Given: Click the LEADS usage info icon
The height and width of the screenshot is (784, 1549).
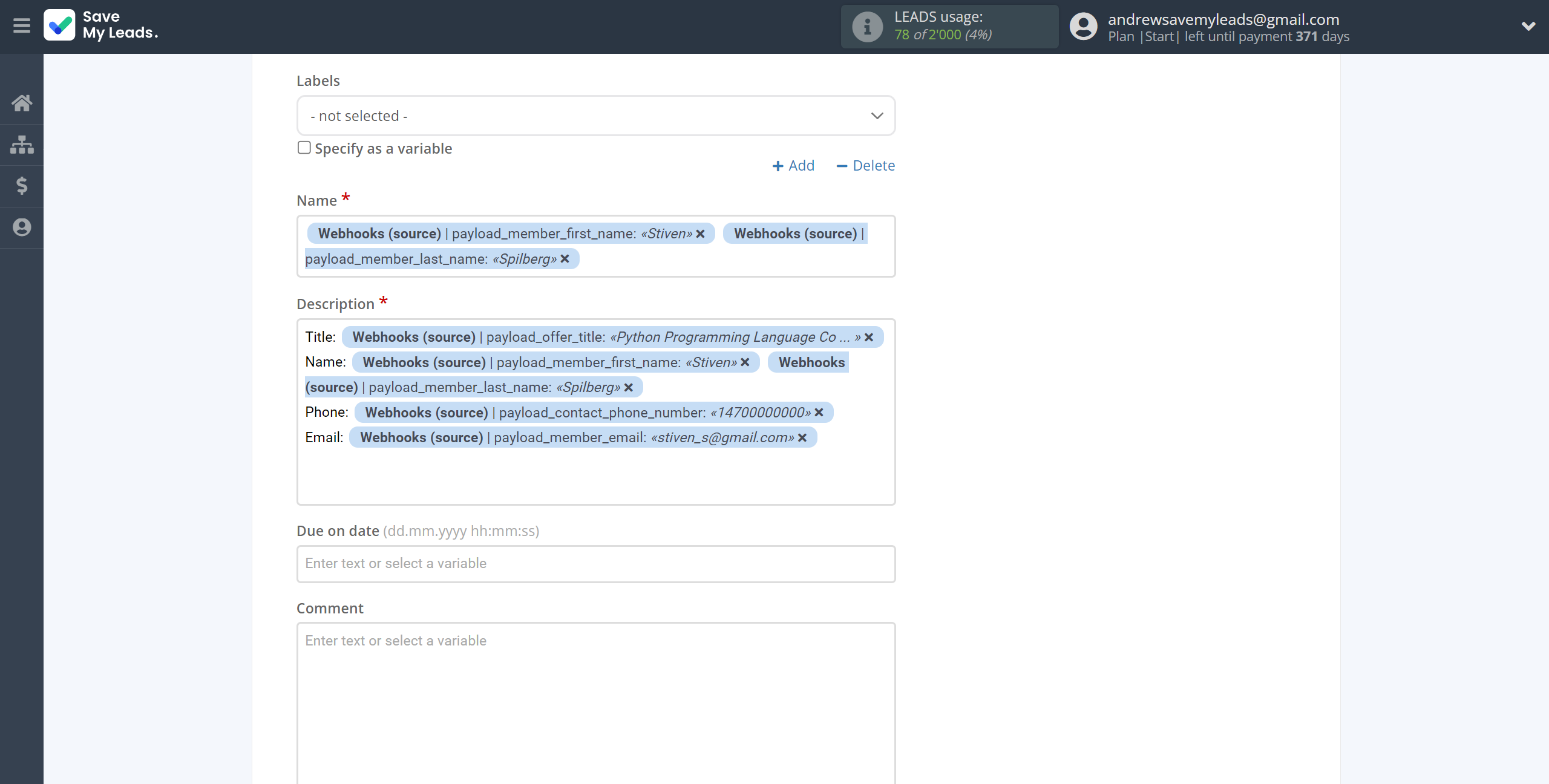Looking at the screenshot, I should point(867,27).
